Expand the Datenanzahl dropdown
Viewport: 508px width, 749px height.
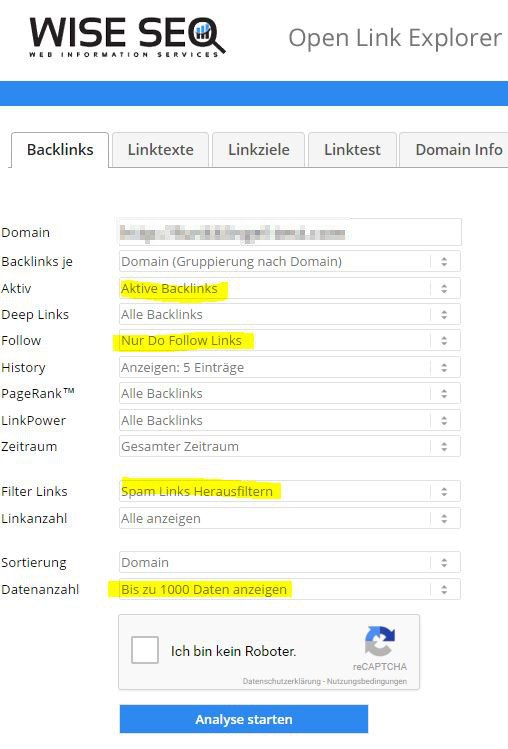coord(290,589)
